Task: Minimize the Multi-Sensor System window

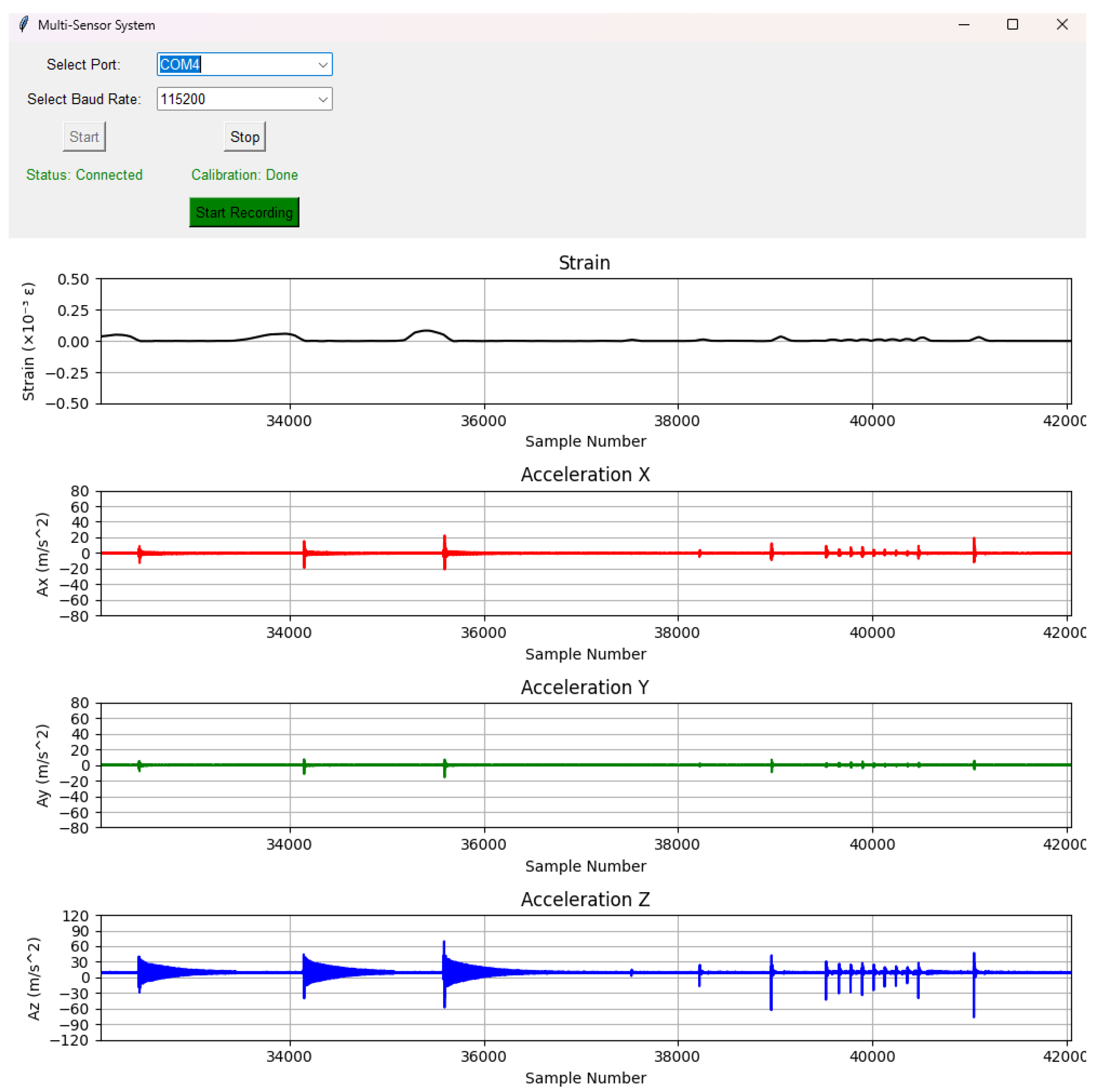Action: coord(963,25)
